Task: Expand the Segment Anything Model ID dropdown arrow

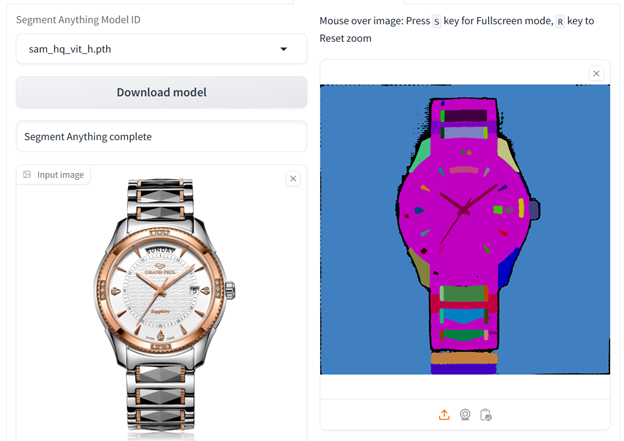Action: pyautogui.click(x=283, y=49)
